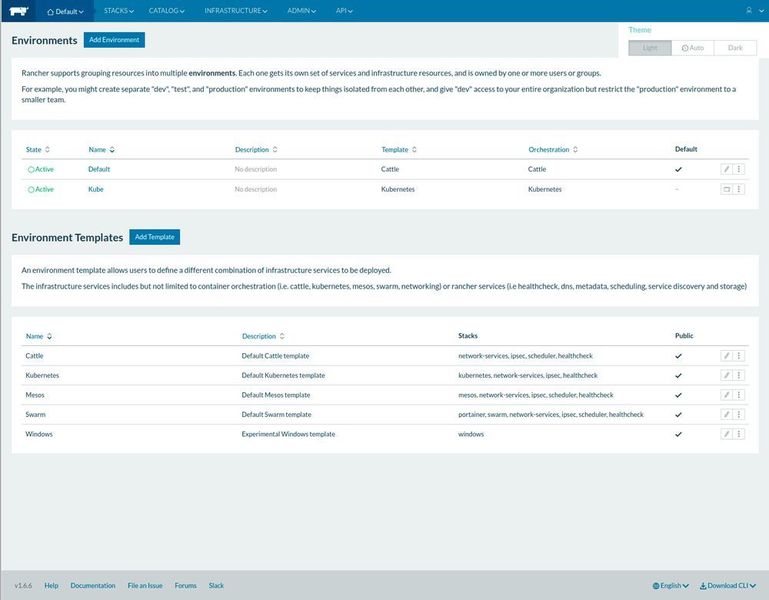Open the Default environment link
Screen dimensions: 769x600
(x=99, y=169)
